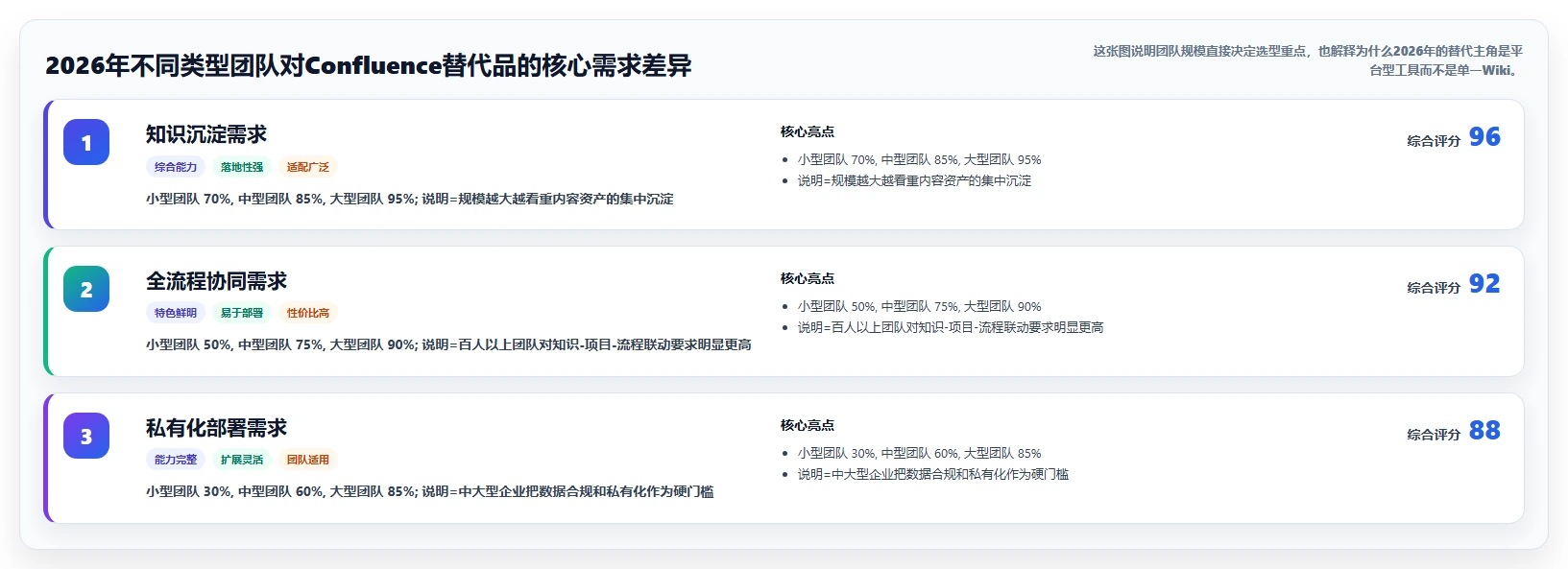Select the 全流程协同需求 card title
The height and width of the screenshot is (569, 1568).
tap(217, 281)
